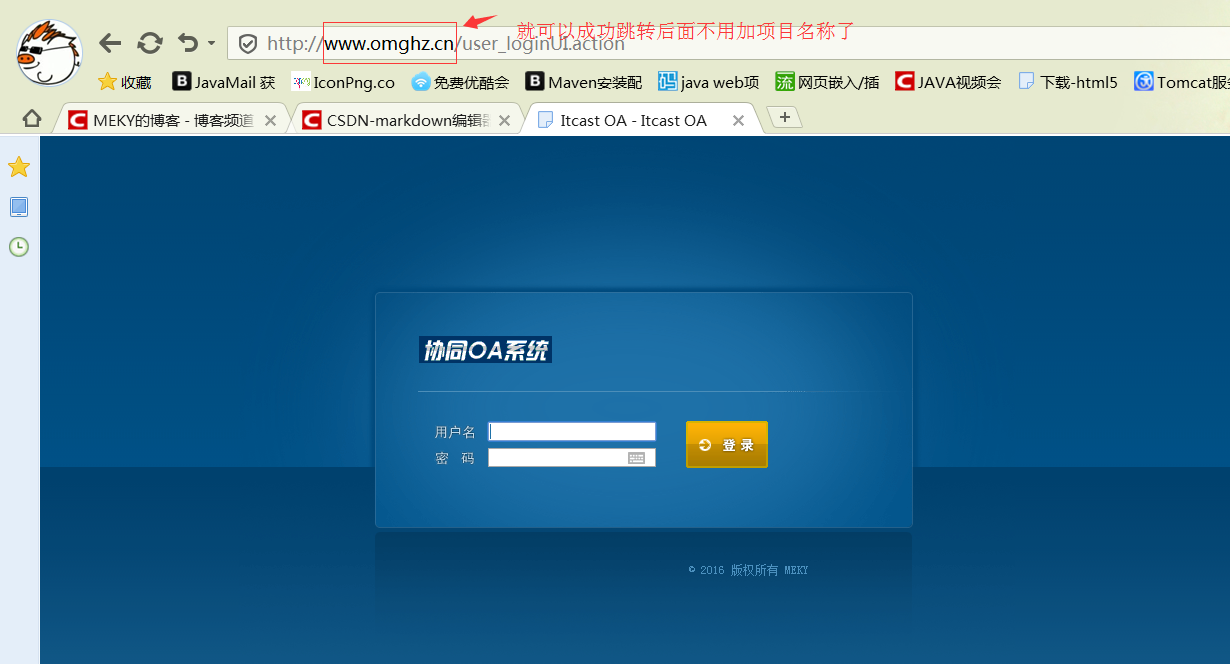This screenshot has height=664, width=1230.
Task: Click the home icon beside tabs
Action: click(x=32, y=119)
